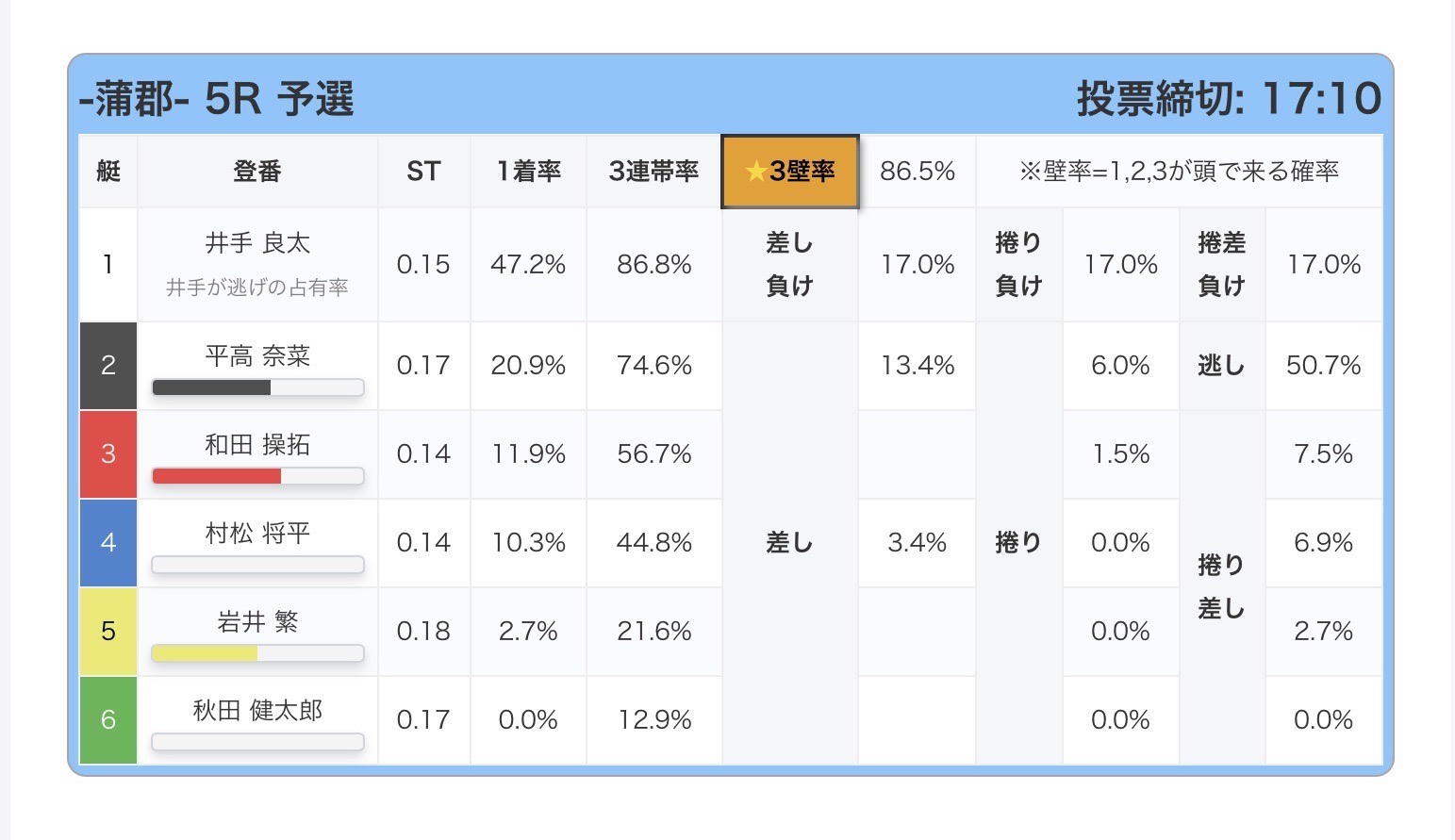Click the 1着率 column header

click(x=528, y=171)
